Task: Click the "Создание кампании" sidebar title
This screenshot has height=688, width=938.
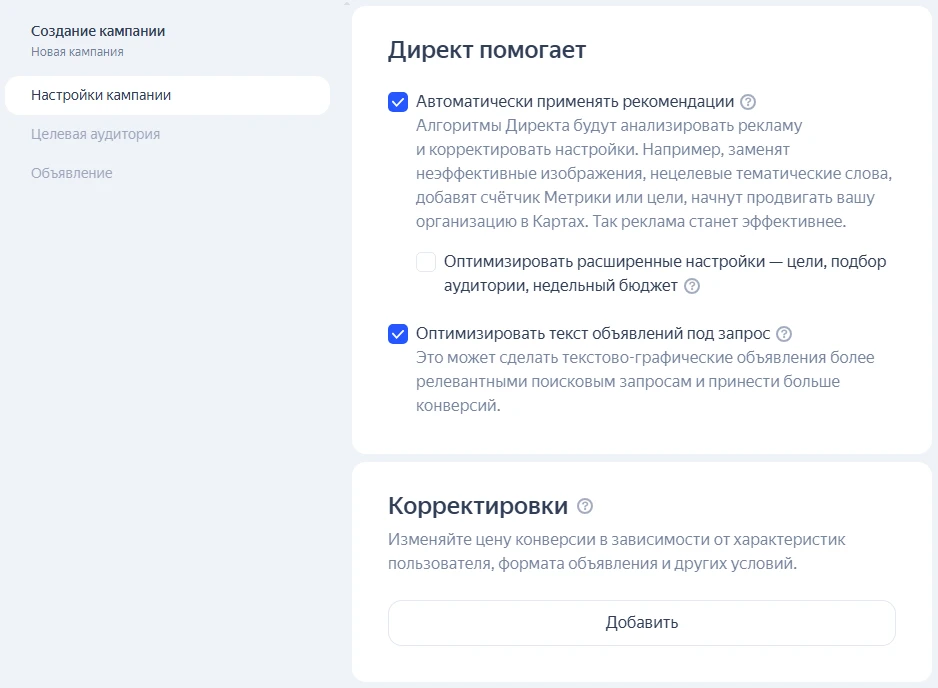Action: [98, 31]
